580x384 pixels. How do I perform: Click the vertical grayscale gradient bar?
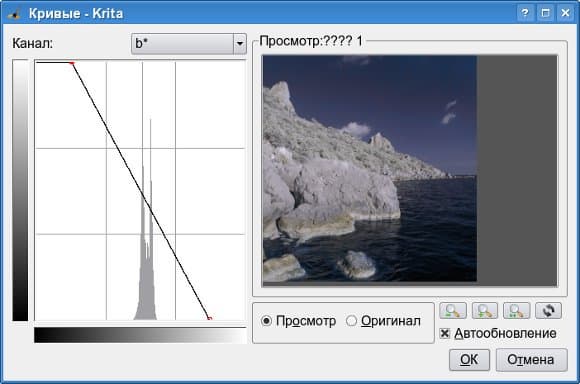pyautogui.click(x=20, y=190)
